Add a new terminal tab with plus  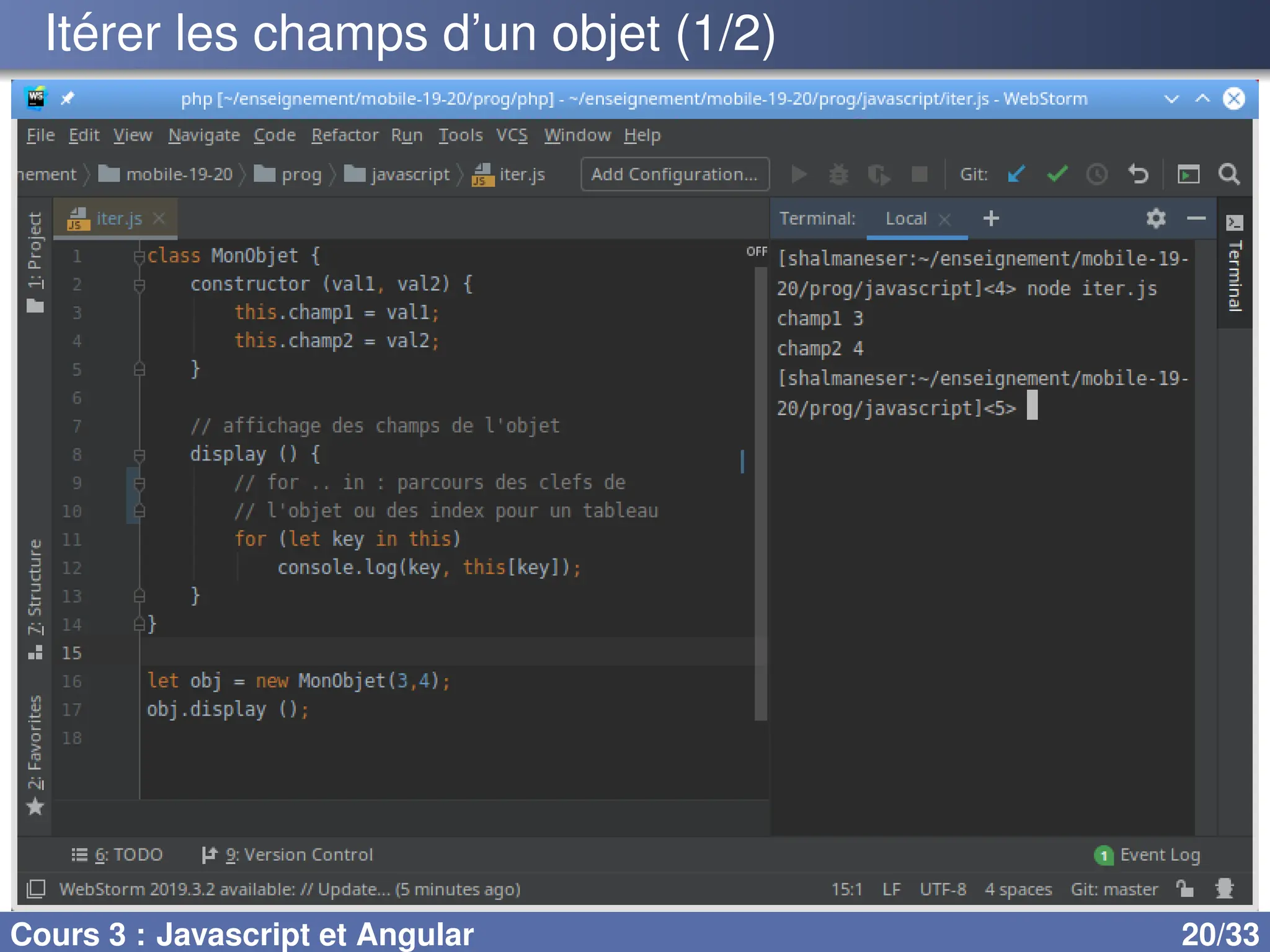991,218
